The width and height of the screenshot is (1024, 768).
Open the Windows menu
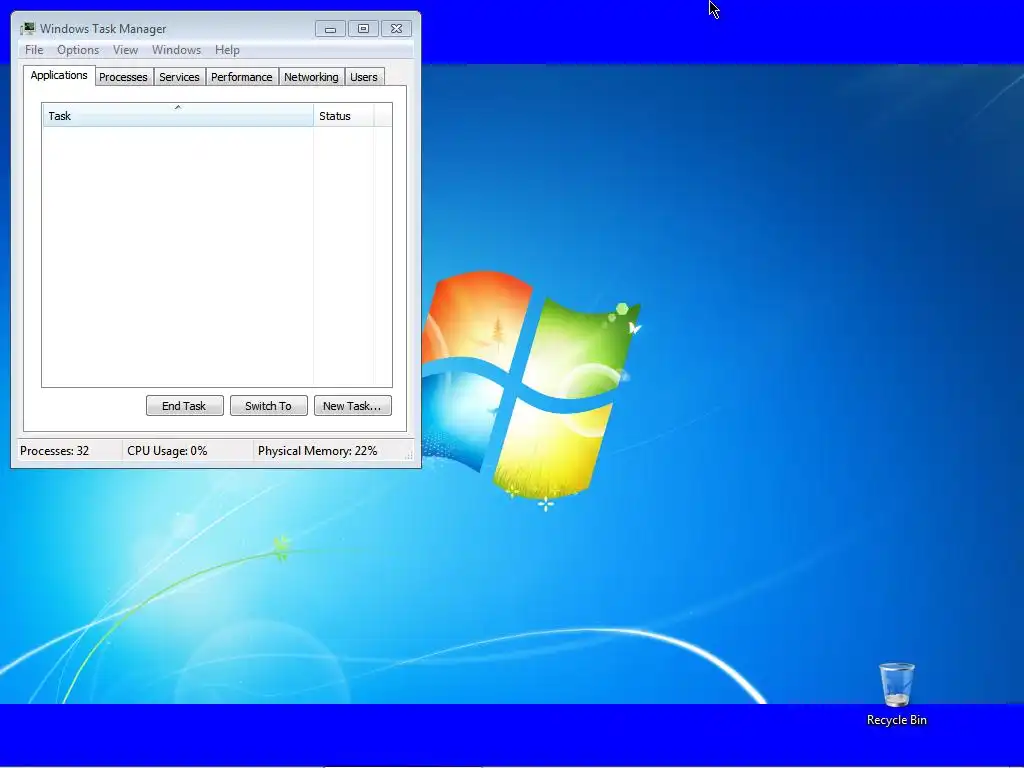[x=176, y=50]
